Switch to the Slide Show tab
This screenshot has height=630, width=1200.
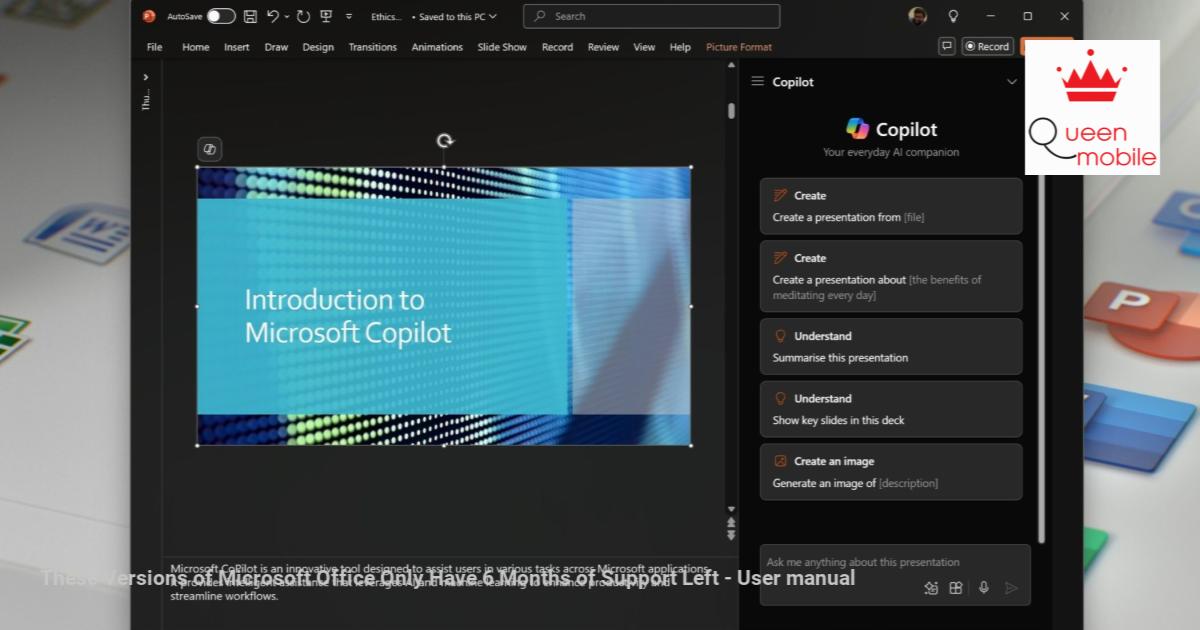coord(502,47)
